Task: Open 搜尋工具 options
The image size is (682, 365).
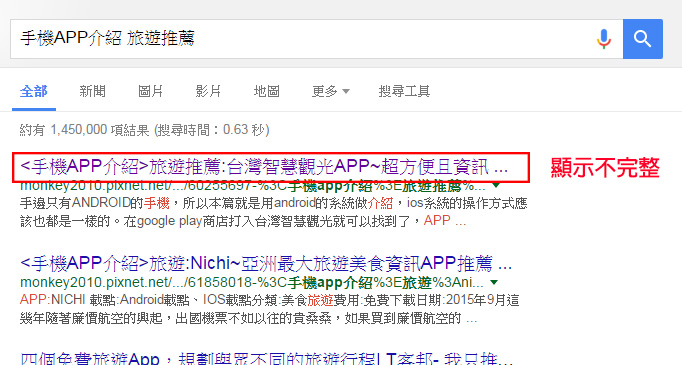Action: tap(404, 91)
